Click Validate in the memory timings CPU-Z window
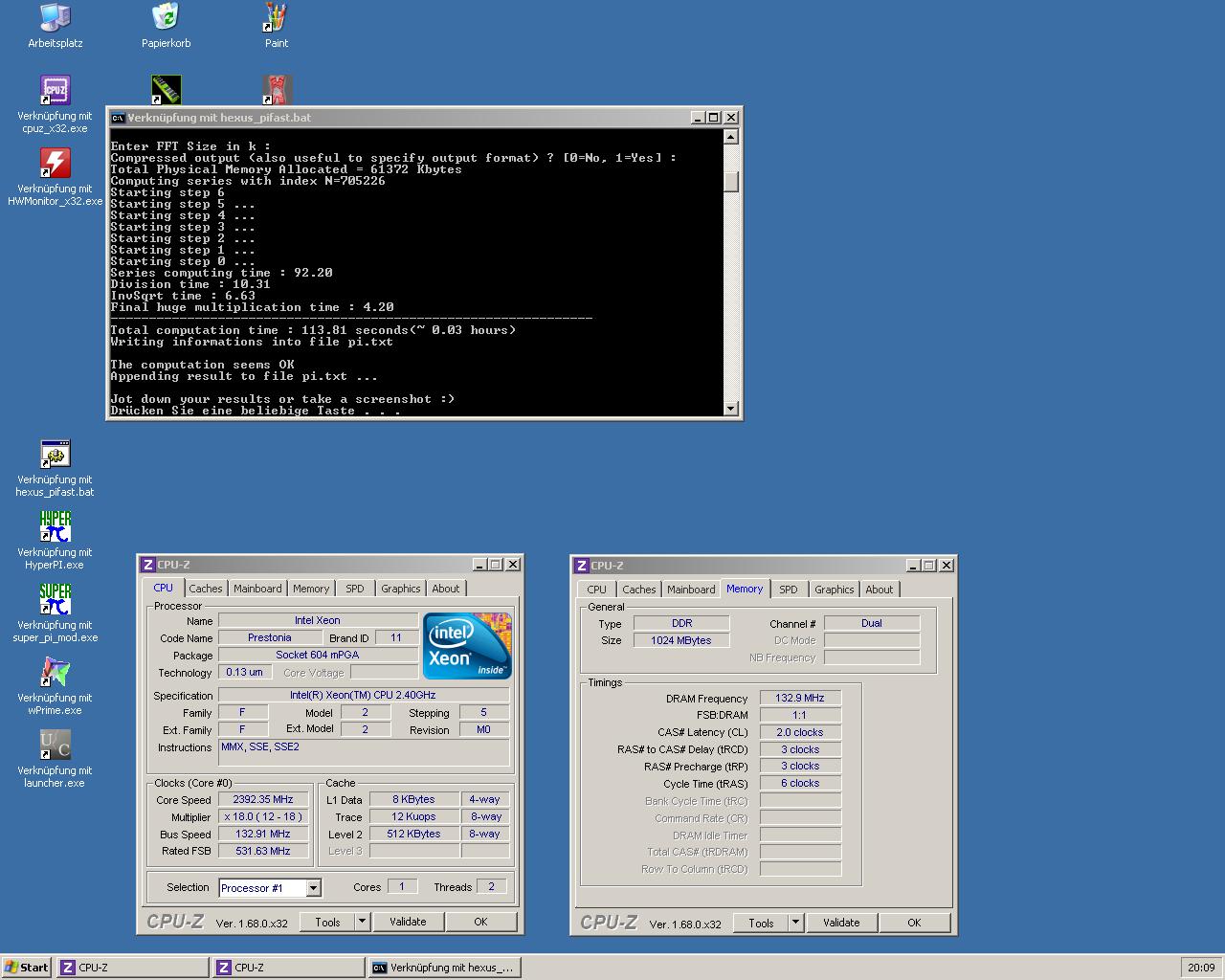 point(841,923)
